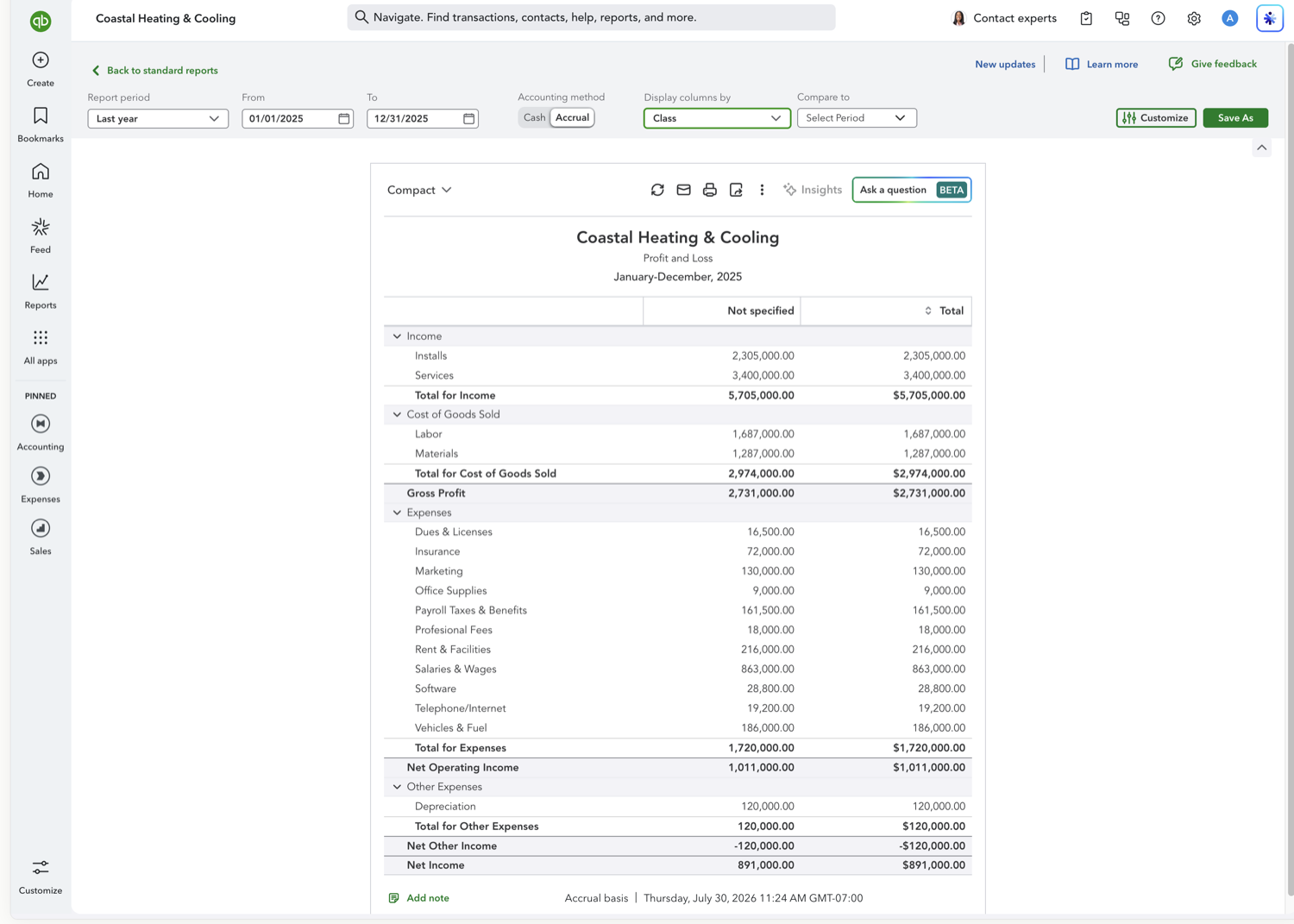The height and width of the screenshot is (924, 1294).
Task: Open Bookmarks in the sidebar
Action: (41, 125)
